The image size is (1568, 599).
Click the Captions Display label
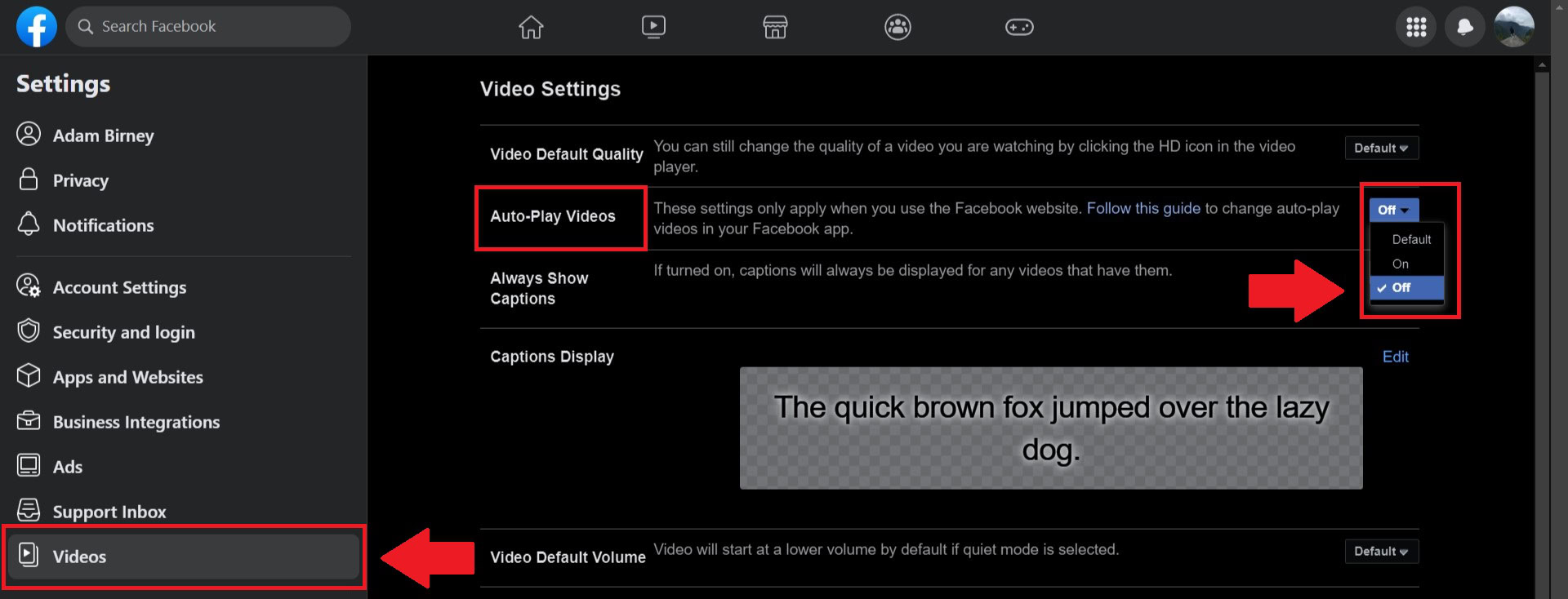(552, 357)
